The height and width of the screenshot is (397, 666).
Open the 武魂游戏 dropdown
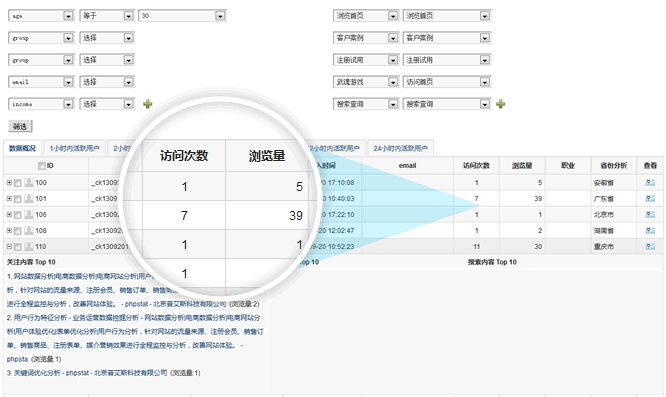pos(366,82)
